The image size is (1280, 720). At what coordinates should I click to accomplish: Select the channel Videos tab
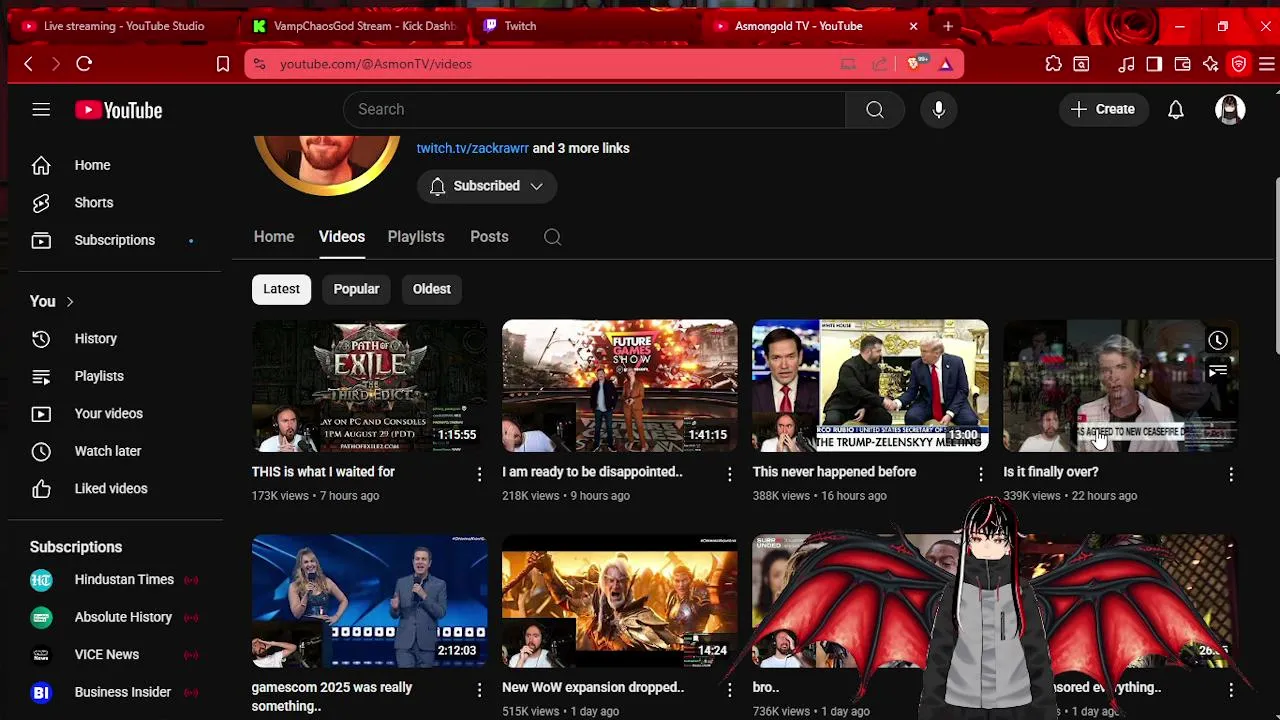[x=342, y=237]
